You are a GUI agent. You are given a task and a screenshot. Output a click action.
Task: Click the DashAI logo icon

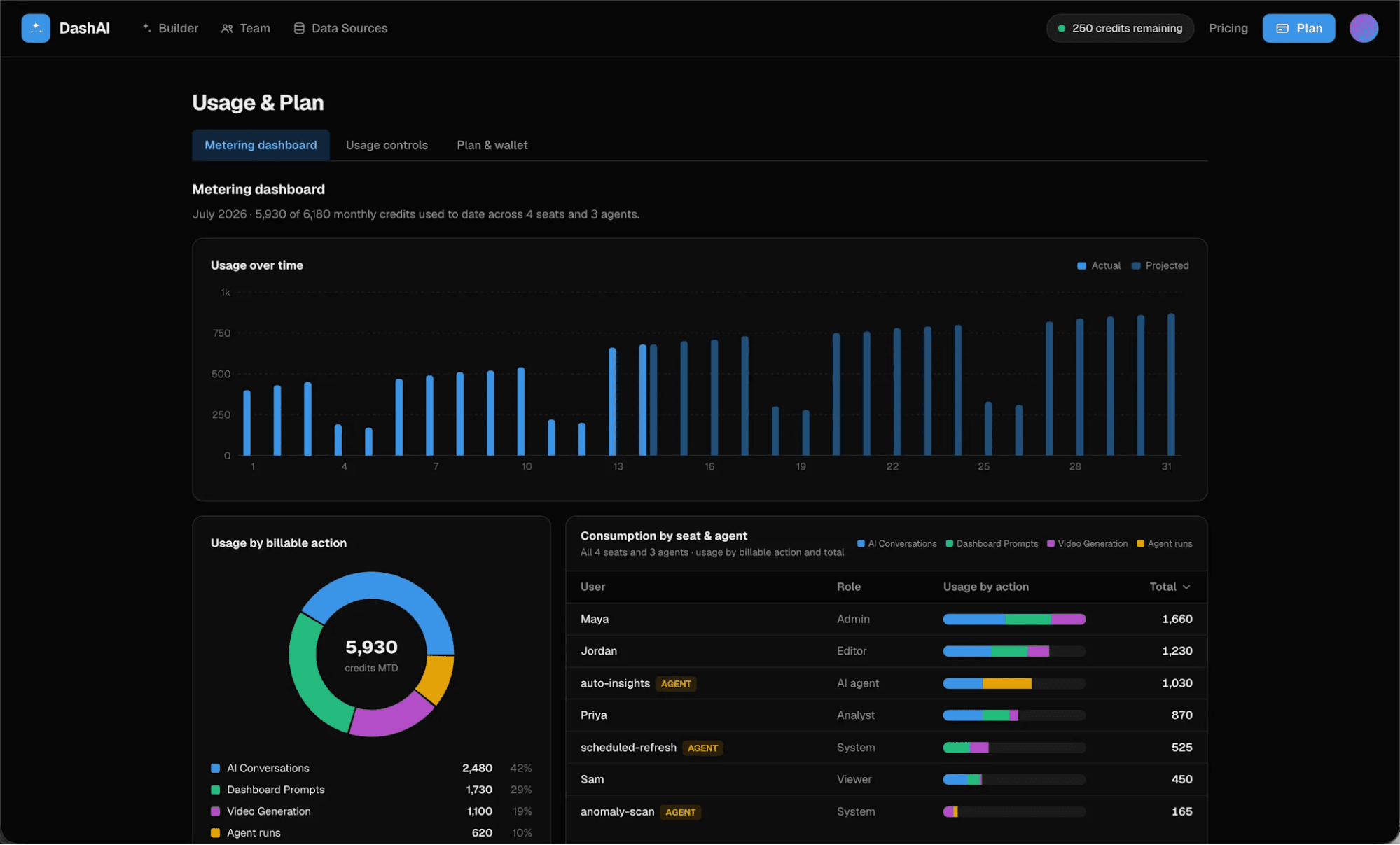tap(36, 28)
